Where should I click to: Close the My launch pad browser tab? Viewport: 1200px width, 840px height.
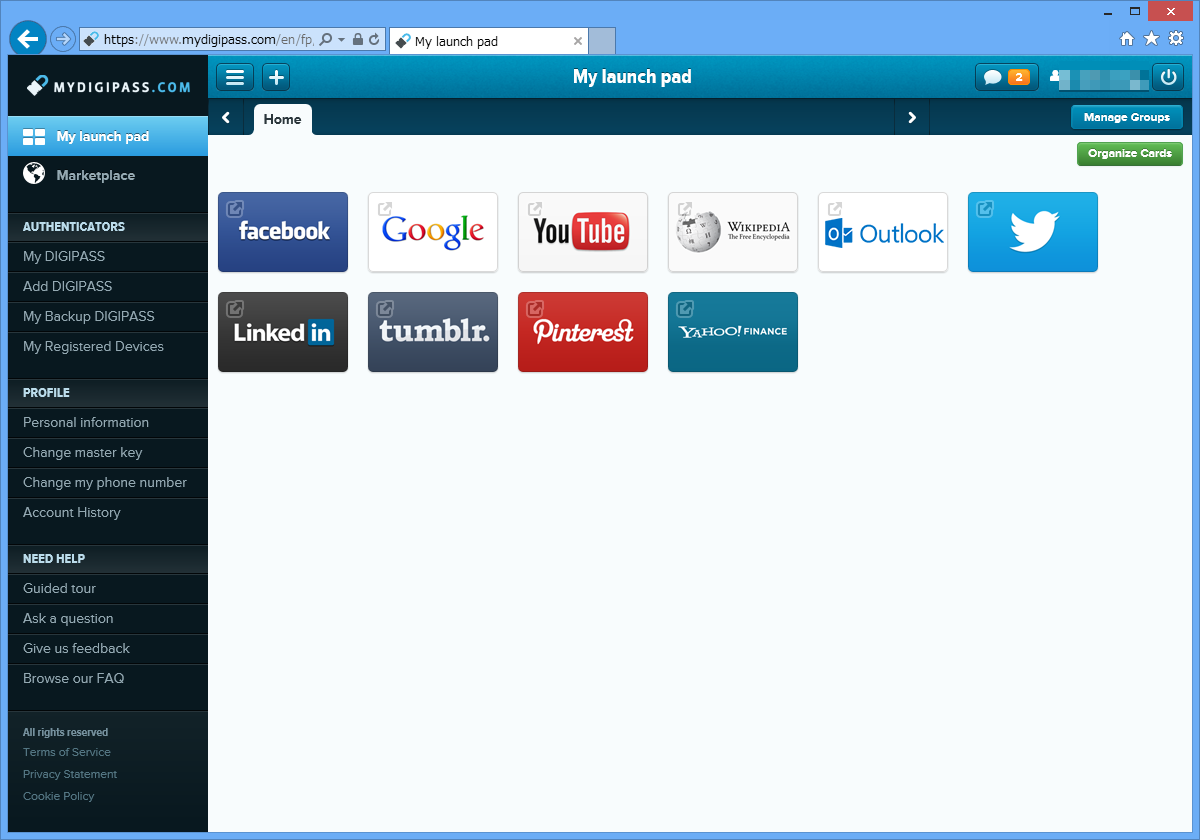click(577, 41)
